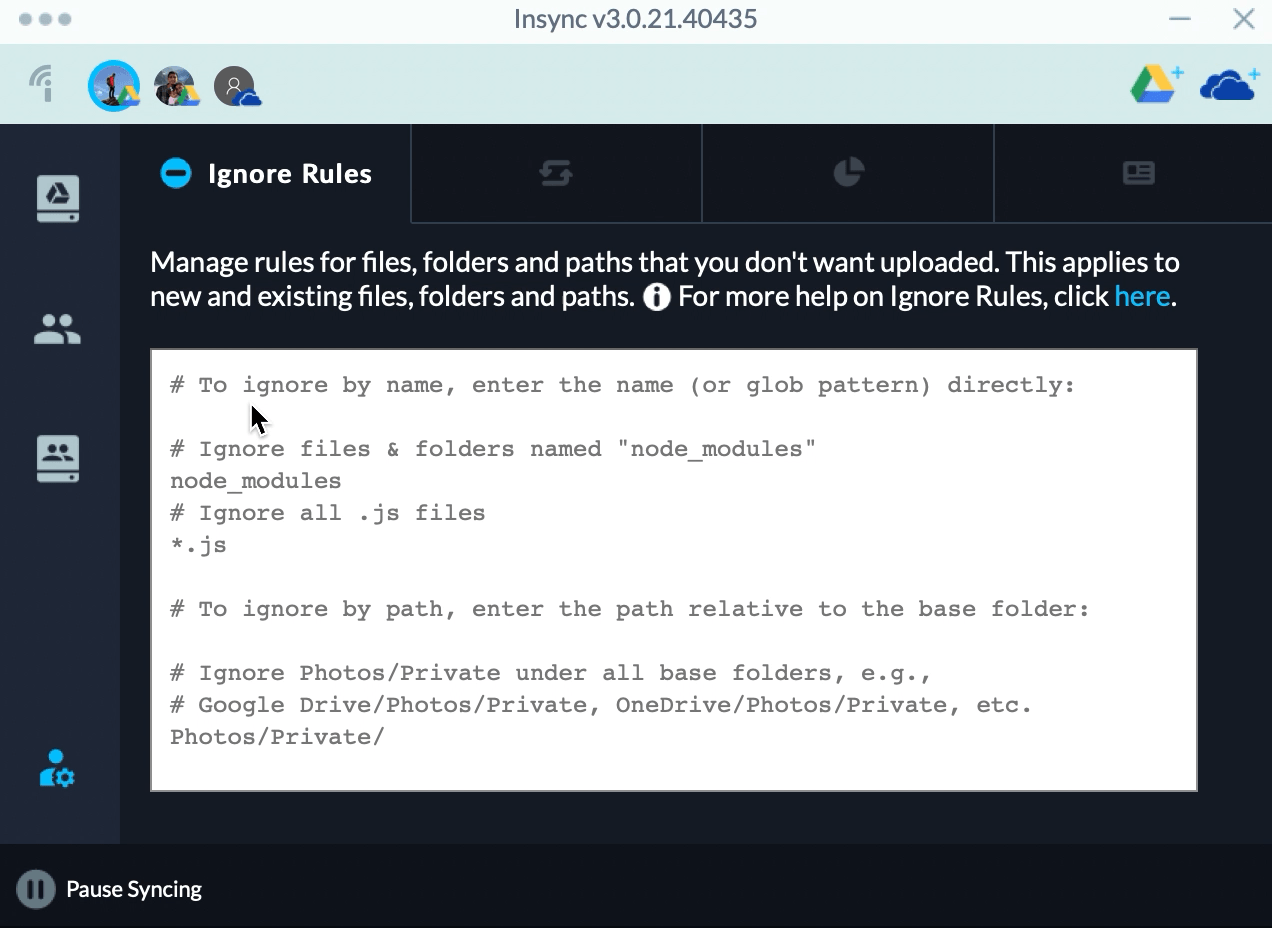Open My Drive in the sidebar
The height and width of the screenshot is (928, 1272).
click(x=58, y=197)
